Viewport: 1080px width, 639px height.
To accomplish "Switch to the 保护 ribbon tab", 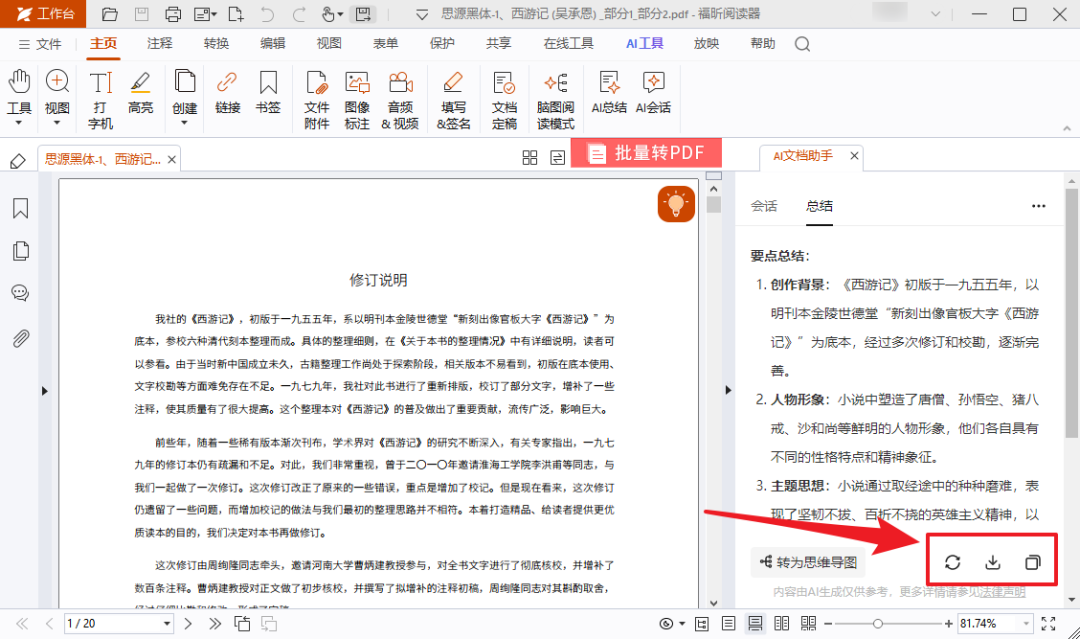I will 442,43.
